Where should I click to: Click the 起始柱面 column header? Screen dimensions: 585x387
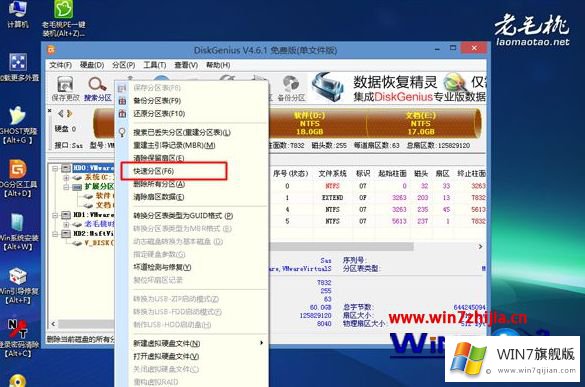tap(392, 174)
